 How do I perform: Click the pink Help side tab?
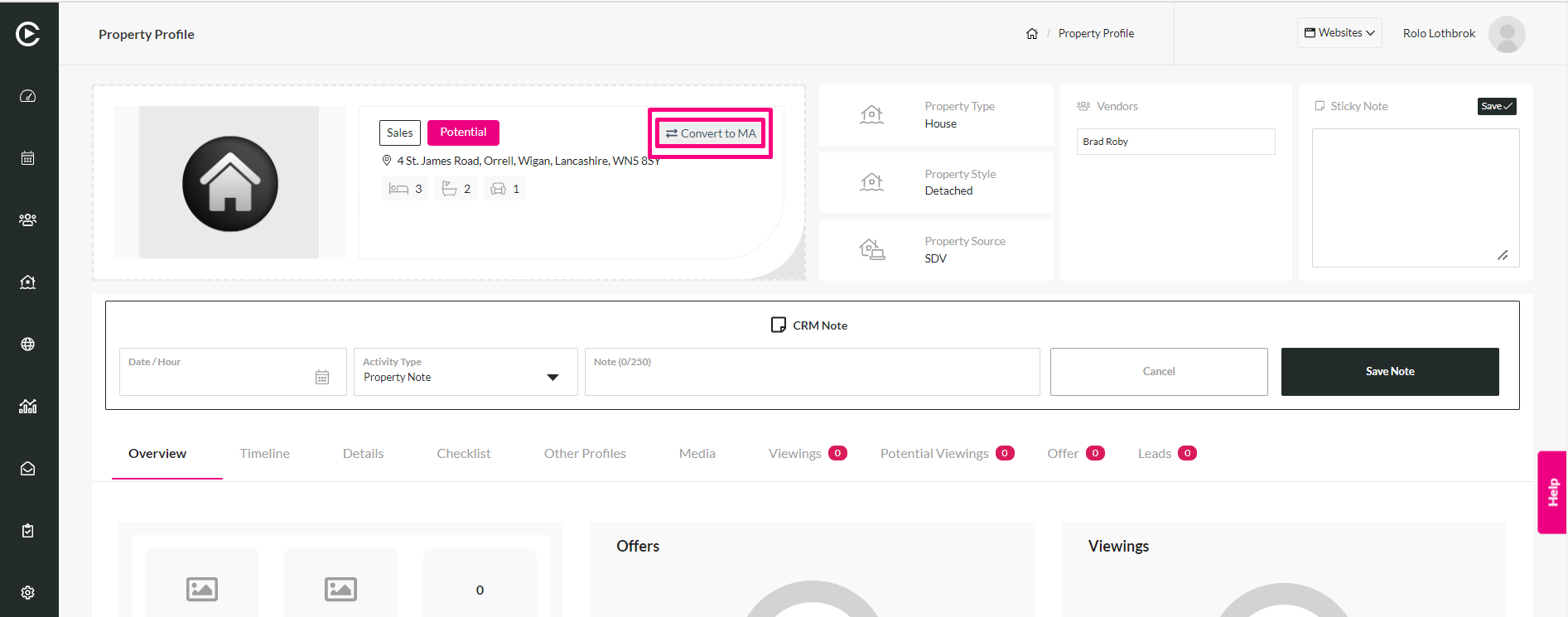pyautogui.click(x=1552, y=493)
